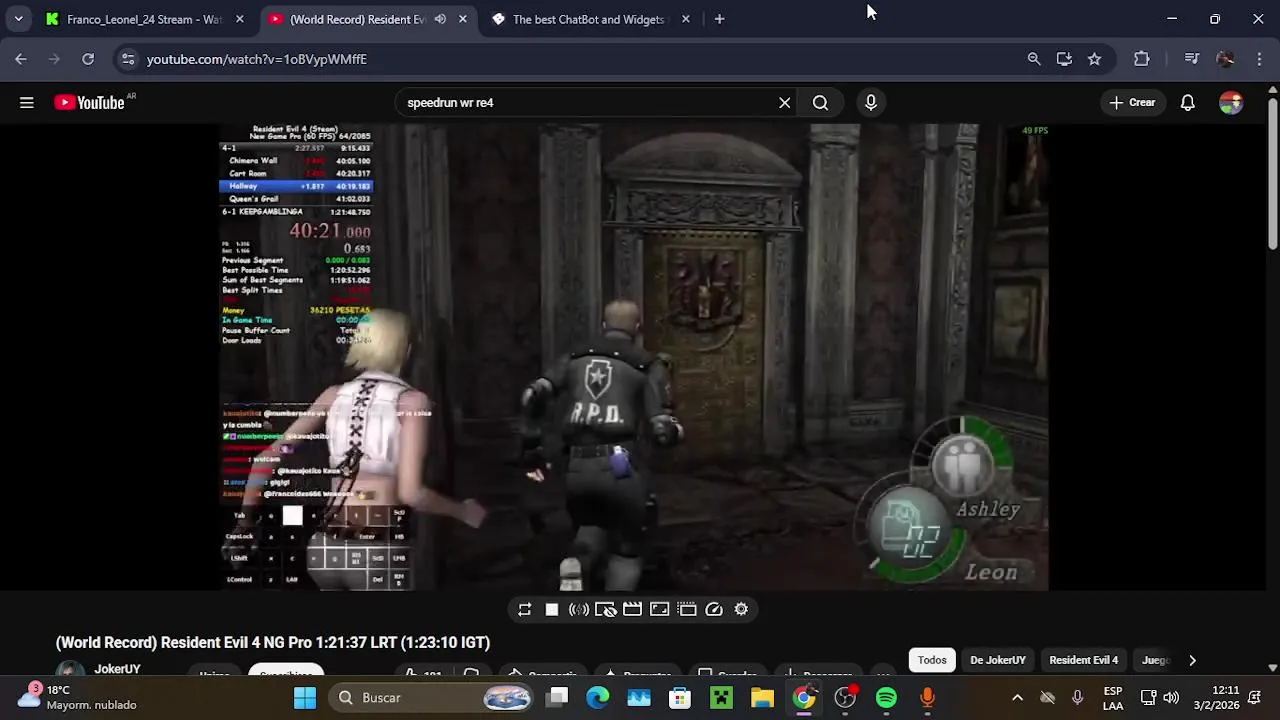Open the orange microphone app in taskbar
Viewport: 1280px width, 720px height.
927,697
